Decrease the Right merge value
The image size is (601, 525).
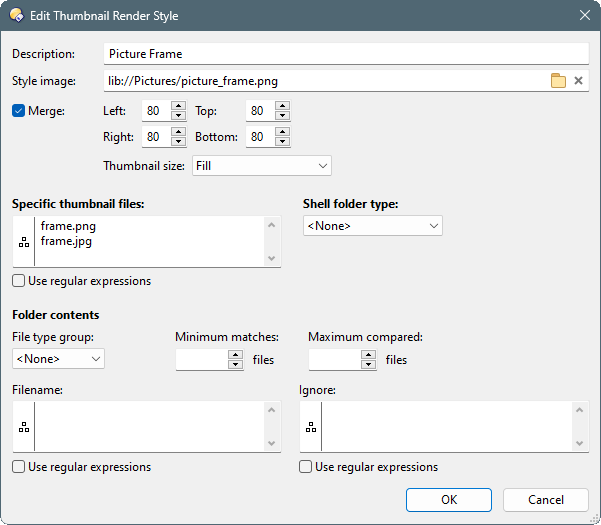pos(179,141)
